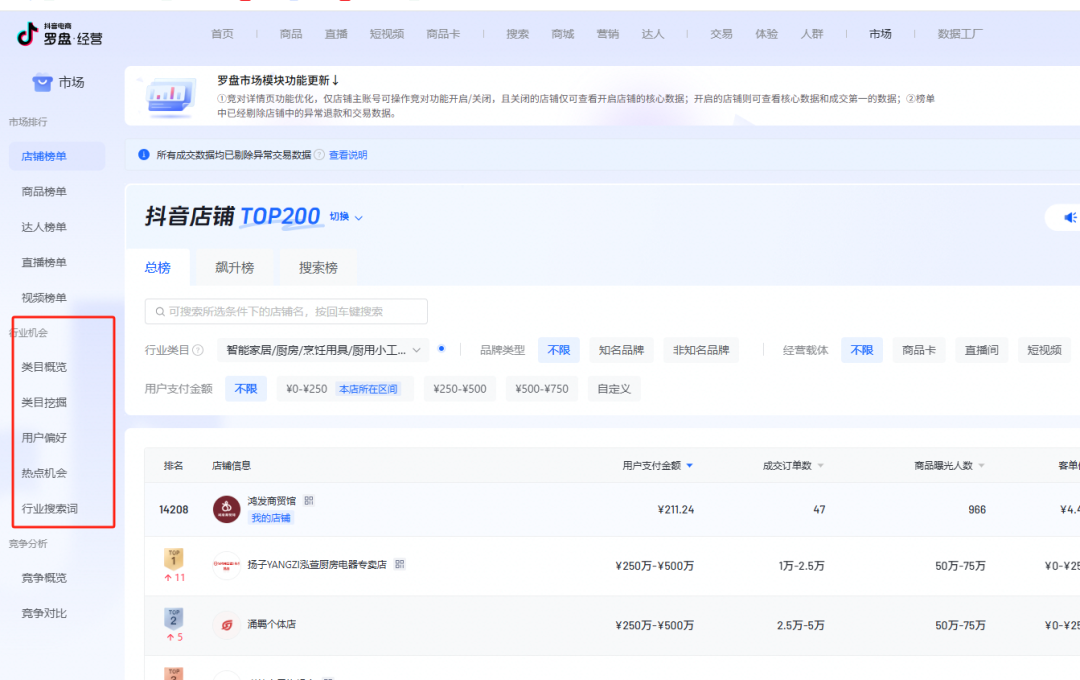Open 数据工厂 in top navigation
The height and width of the screenshot is (680, 1080).
pyautogui.click(x=960, y=34)
